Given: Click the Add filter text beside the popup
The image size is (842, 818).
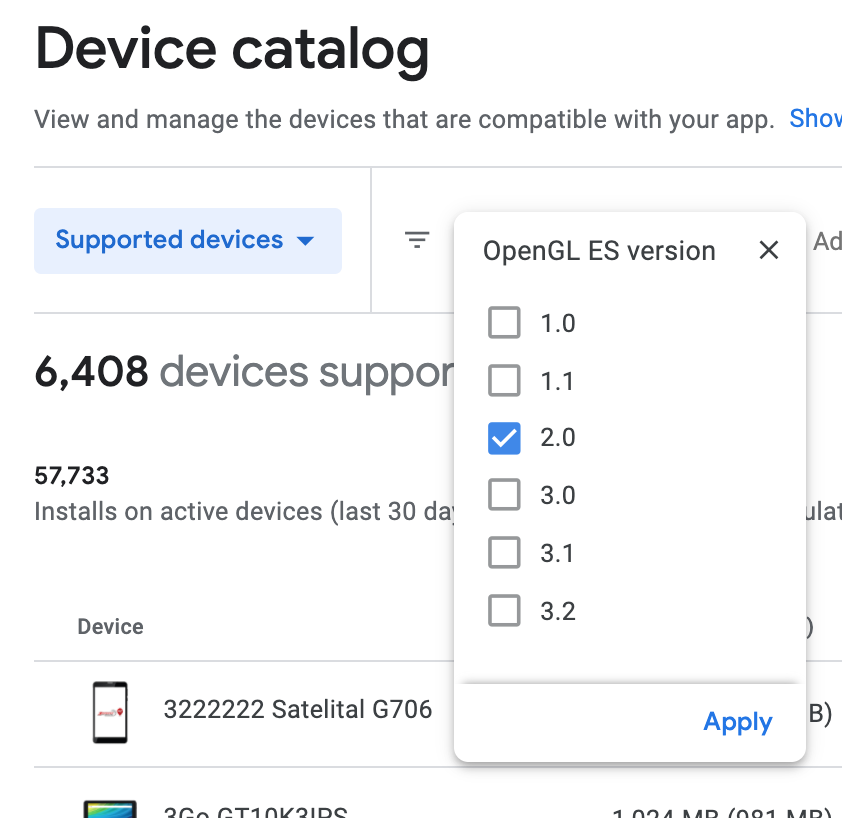Looking at the screenshot, I should point(827,241).
